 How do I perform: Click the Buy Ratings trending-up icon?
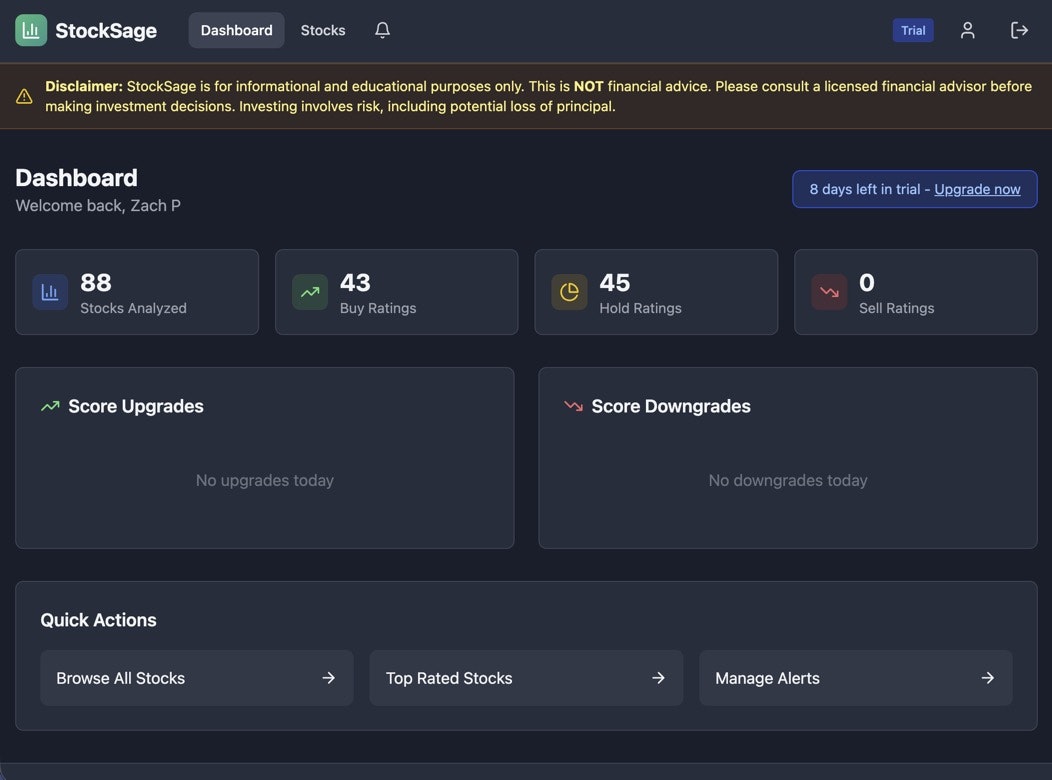310,292
